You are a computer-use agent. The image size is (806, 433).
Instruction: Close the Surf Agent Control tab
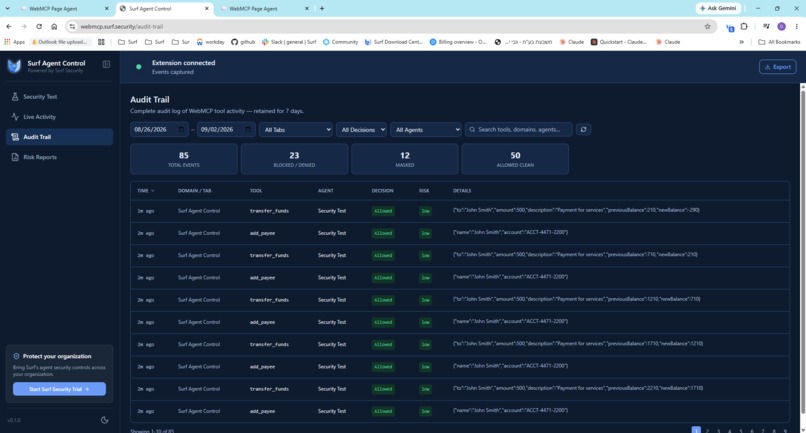click(x=207, y=8)
